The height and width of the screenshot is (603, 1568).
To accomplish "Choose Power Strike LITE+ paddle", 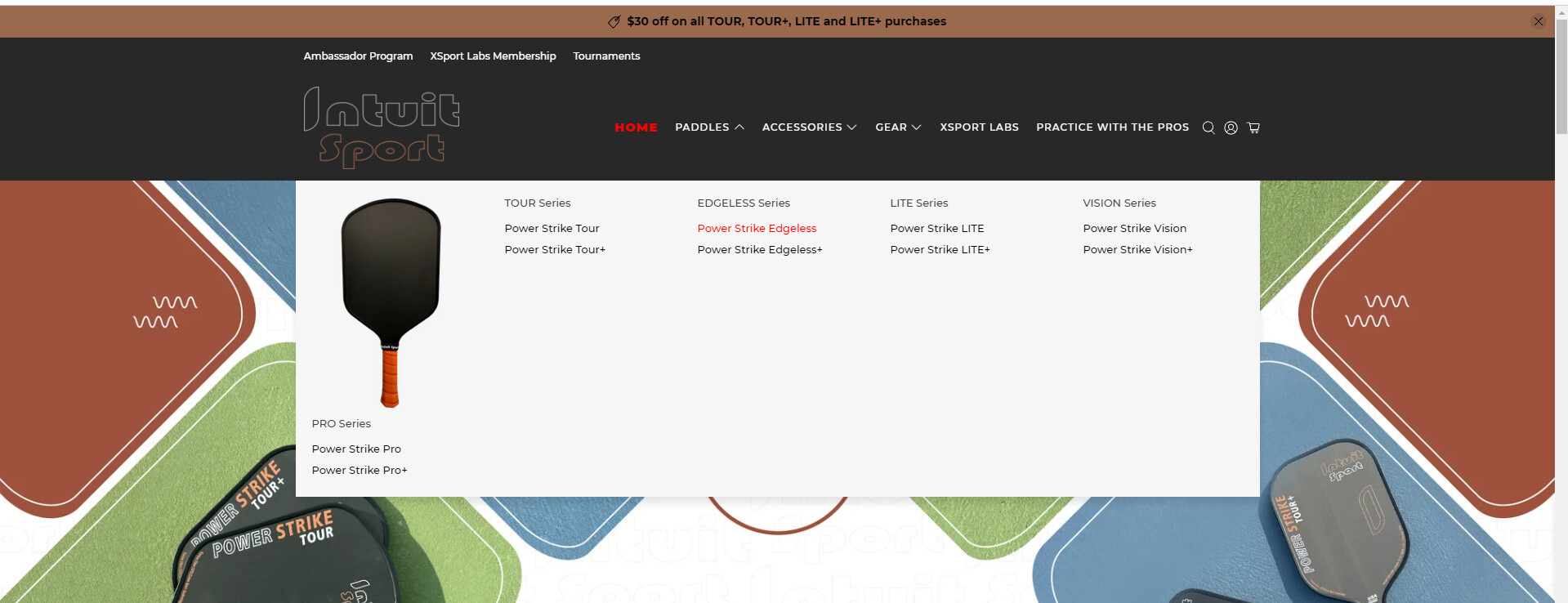I will pyautogui.click(x=940, y=250).
